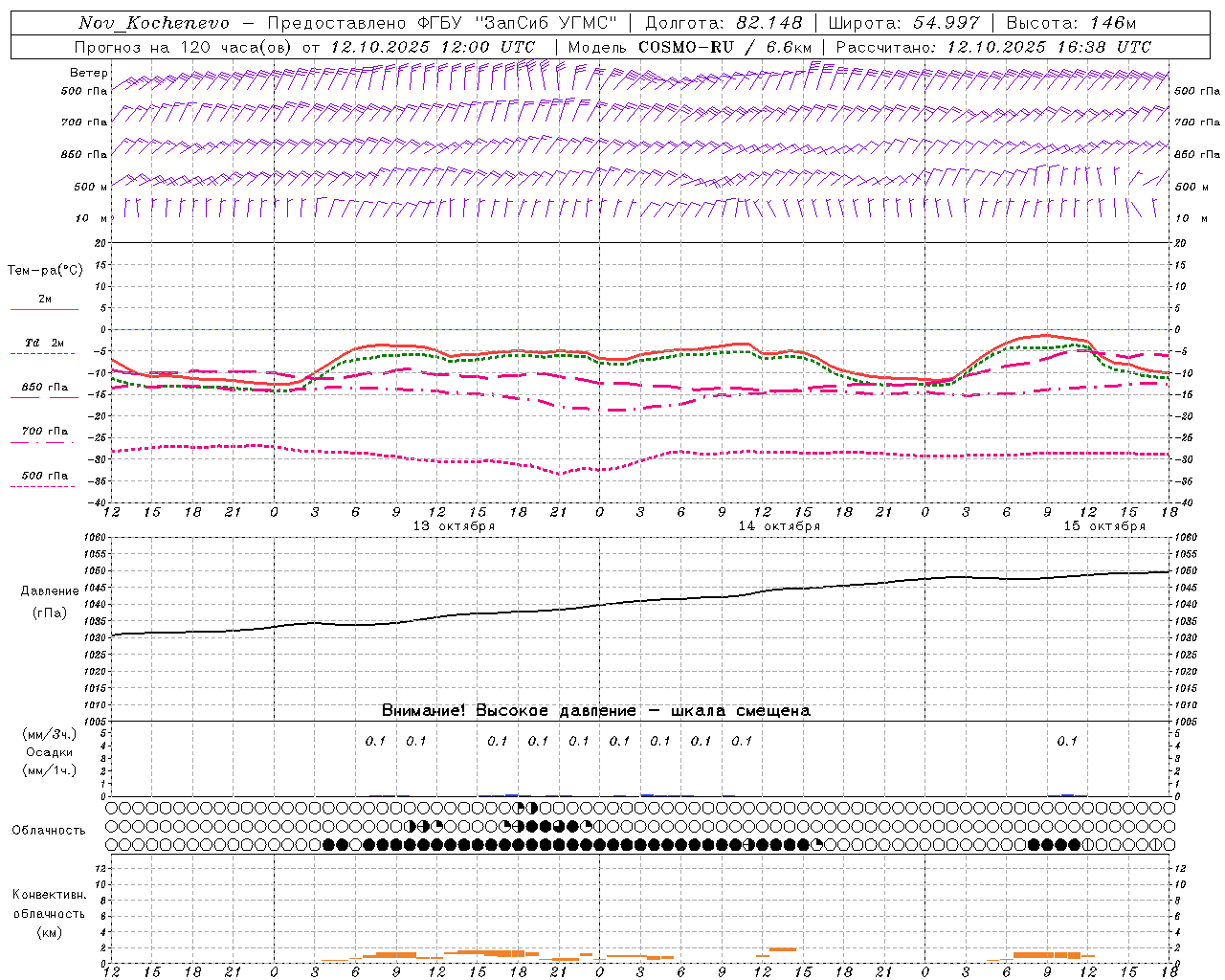
Task: Click 'Предоставлено ФГБУ "ЗапСиб УГМС"' text
Action: tap(442, 23)
